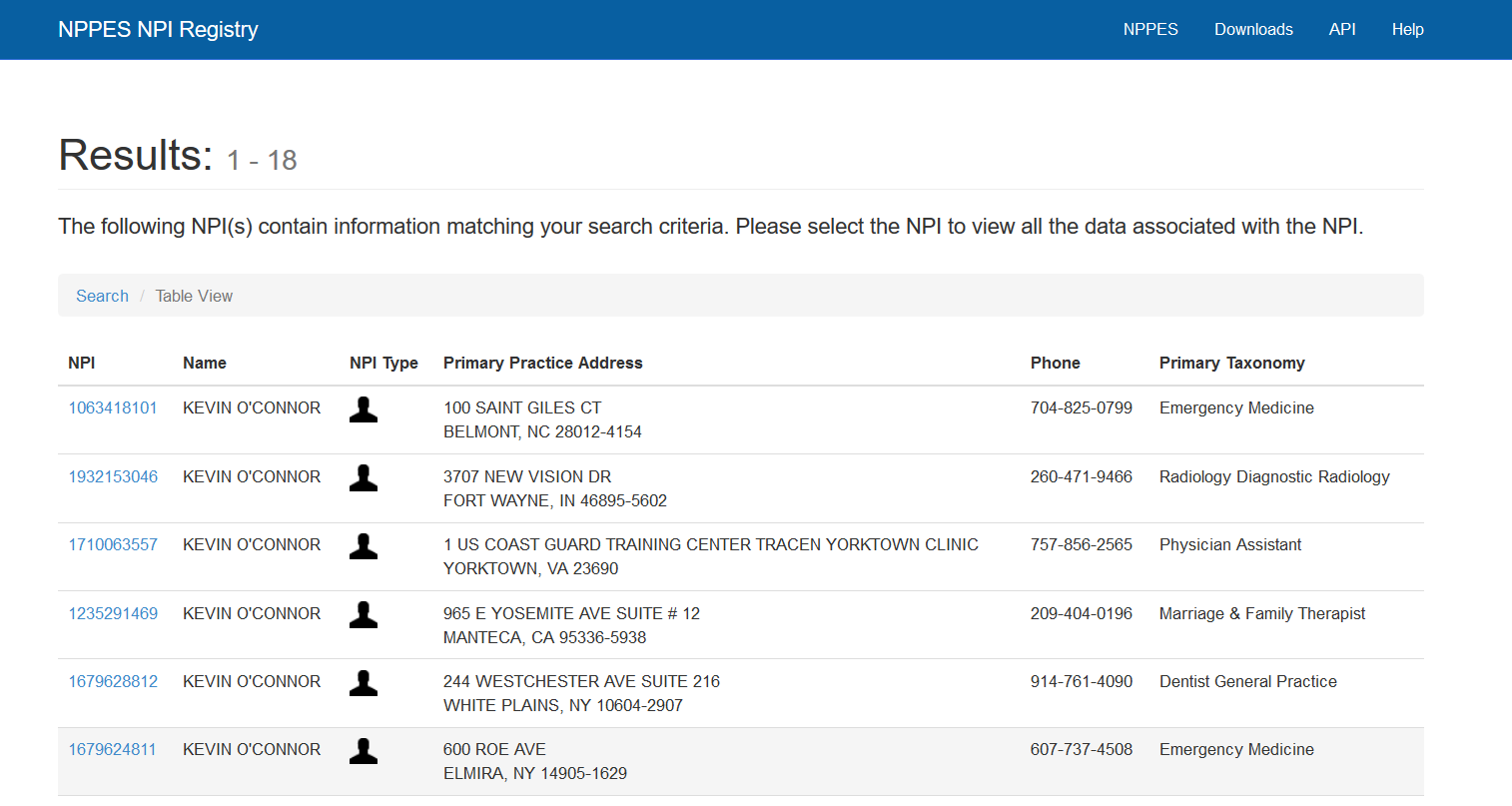The width and height of the screenshot is (1512, 806).
Task: Click Table View breadcrumb text
Action: coord(194,296)
